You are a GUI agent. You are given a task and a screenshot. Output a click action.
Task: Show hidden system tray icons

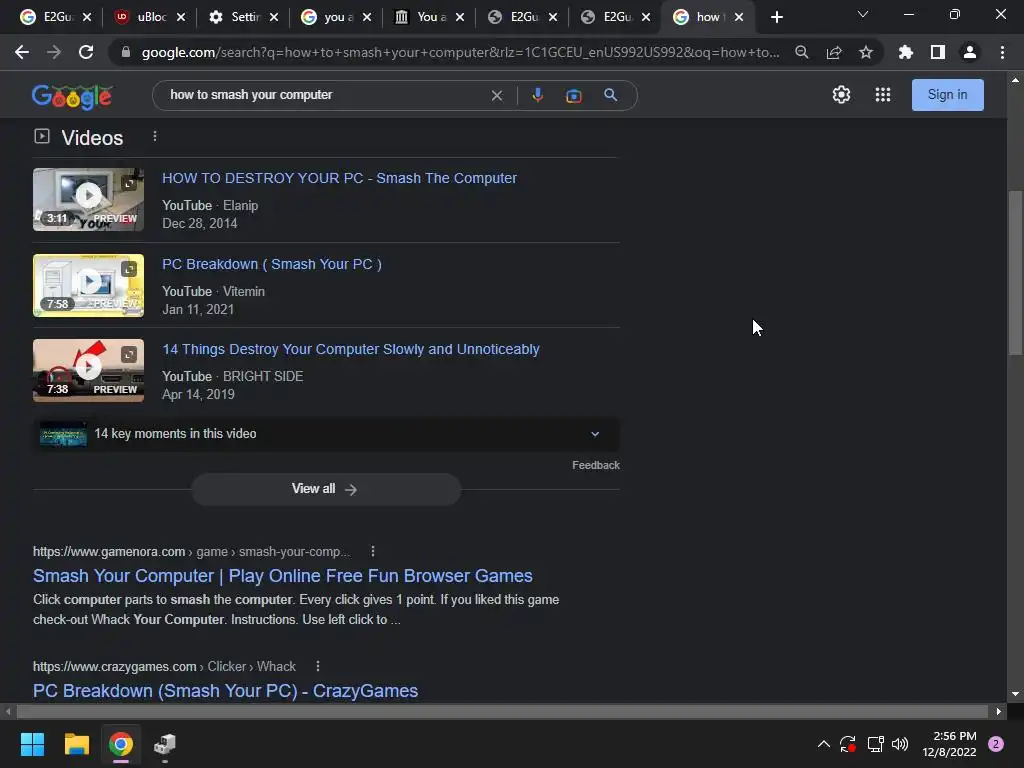click(824, 744)
